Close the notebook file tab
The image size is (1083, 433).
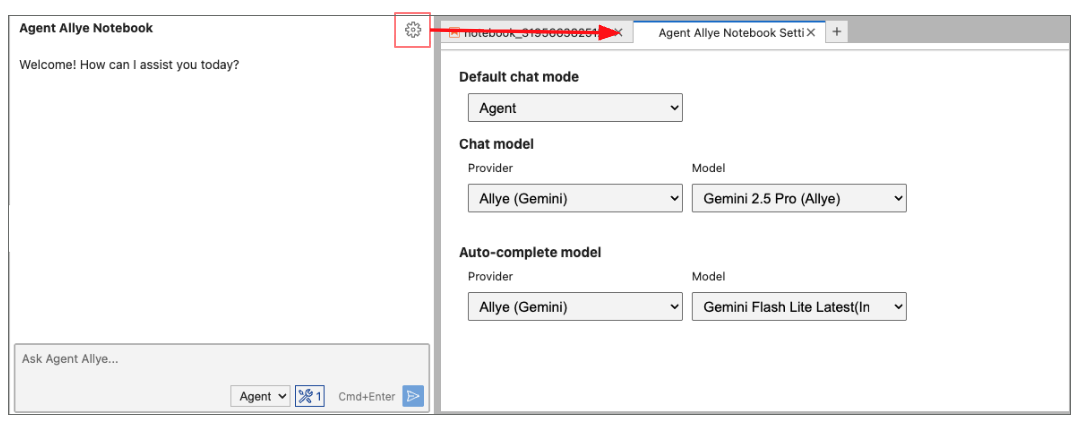[x=618, y=32]
